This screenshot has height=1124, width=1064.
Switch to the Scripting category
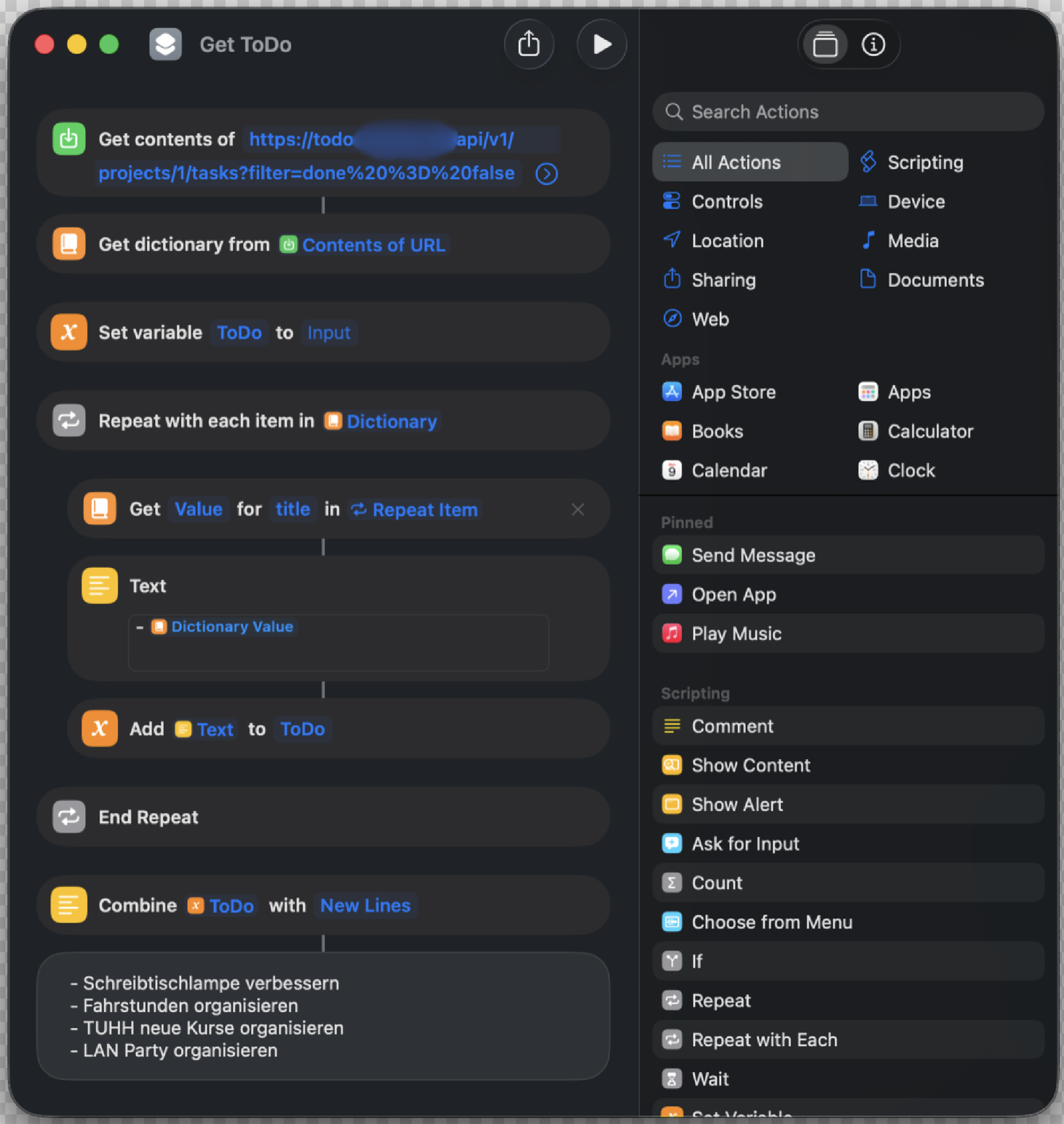[x=925, y=162]
